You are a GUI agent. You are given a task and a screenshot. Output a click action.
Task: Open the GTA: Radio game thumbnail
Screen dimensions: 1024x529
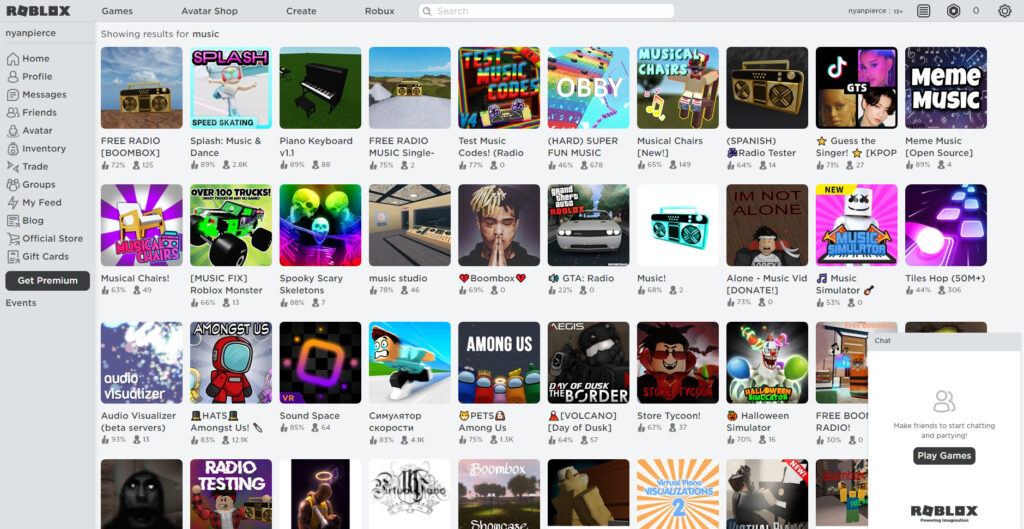click(588, 225)
